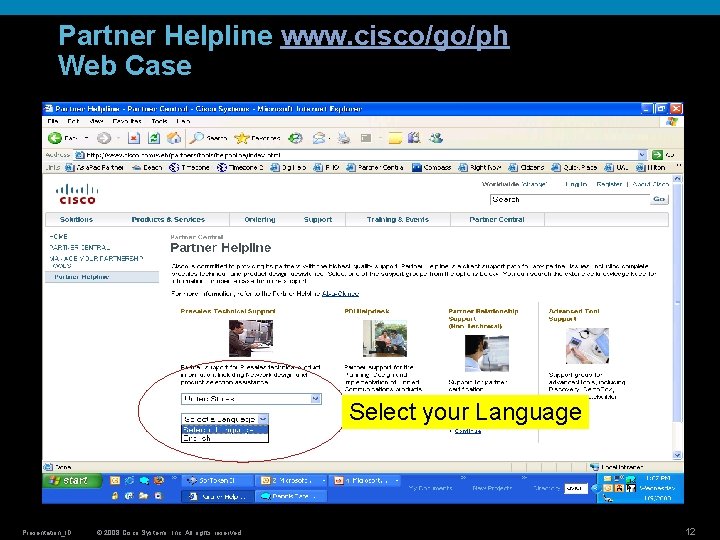Go back with the green Back arrow

click(56, 138)
